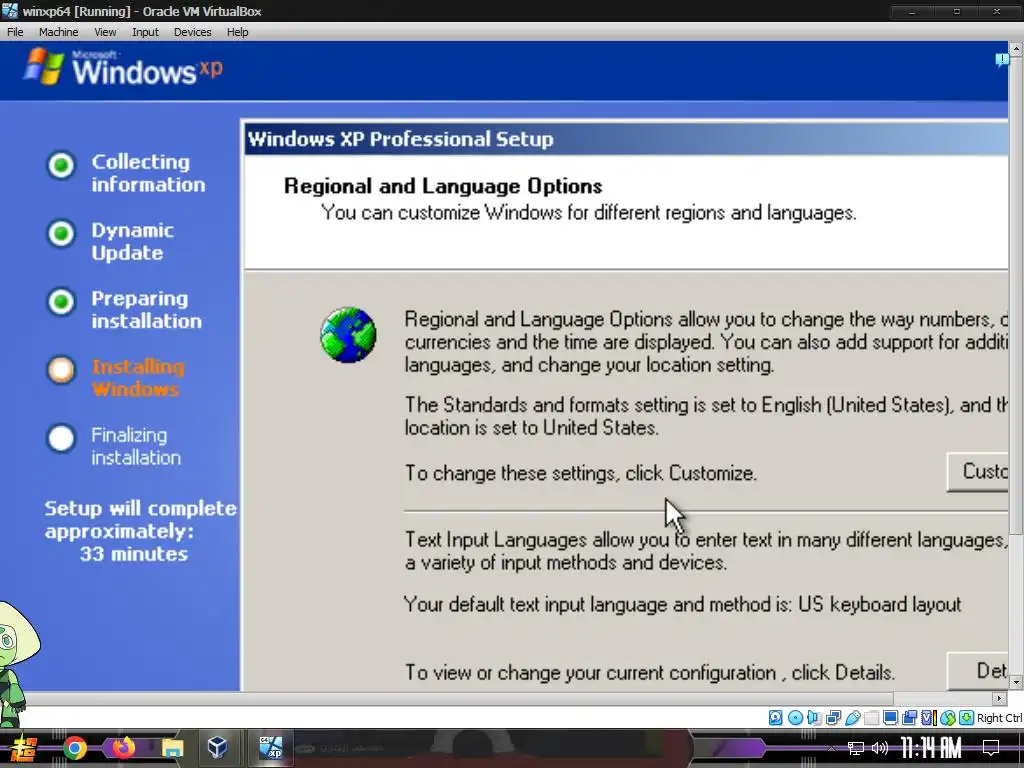Open the host Action Center notifications icon

click(x=991, y=748)
